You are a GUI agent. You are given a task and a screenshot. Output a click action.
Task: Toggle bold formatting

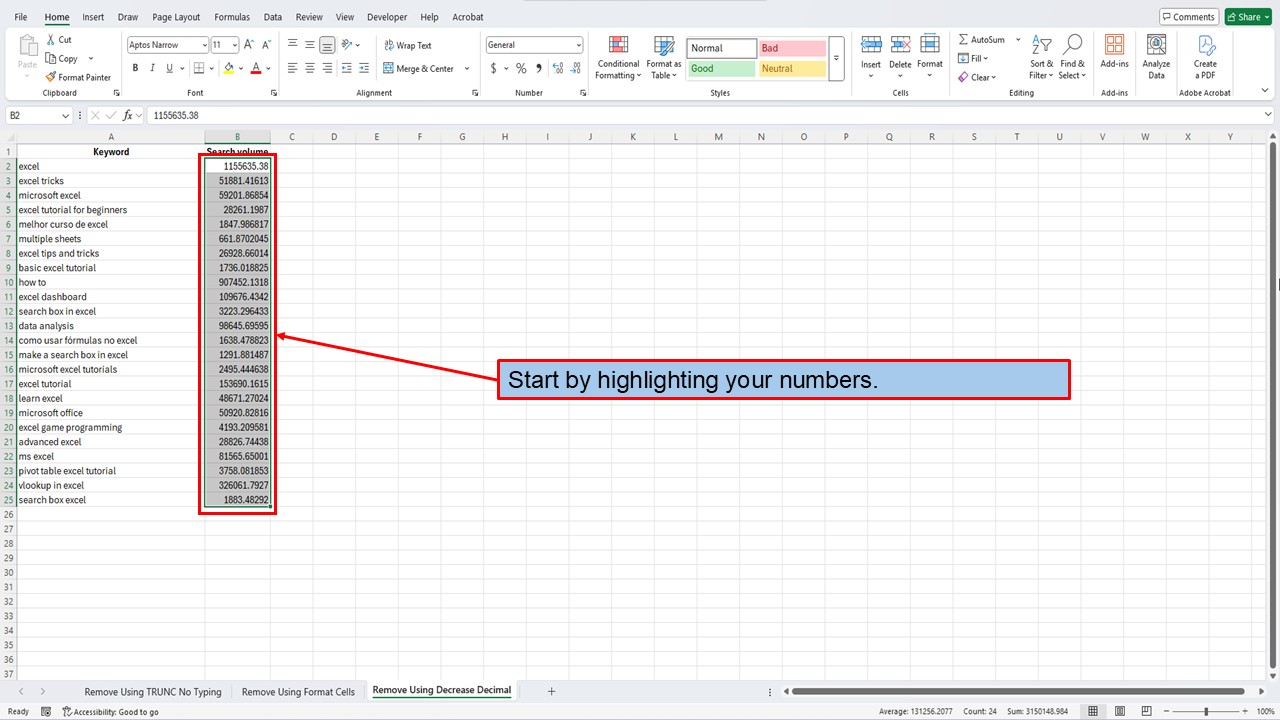tap(135, 67)
